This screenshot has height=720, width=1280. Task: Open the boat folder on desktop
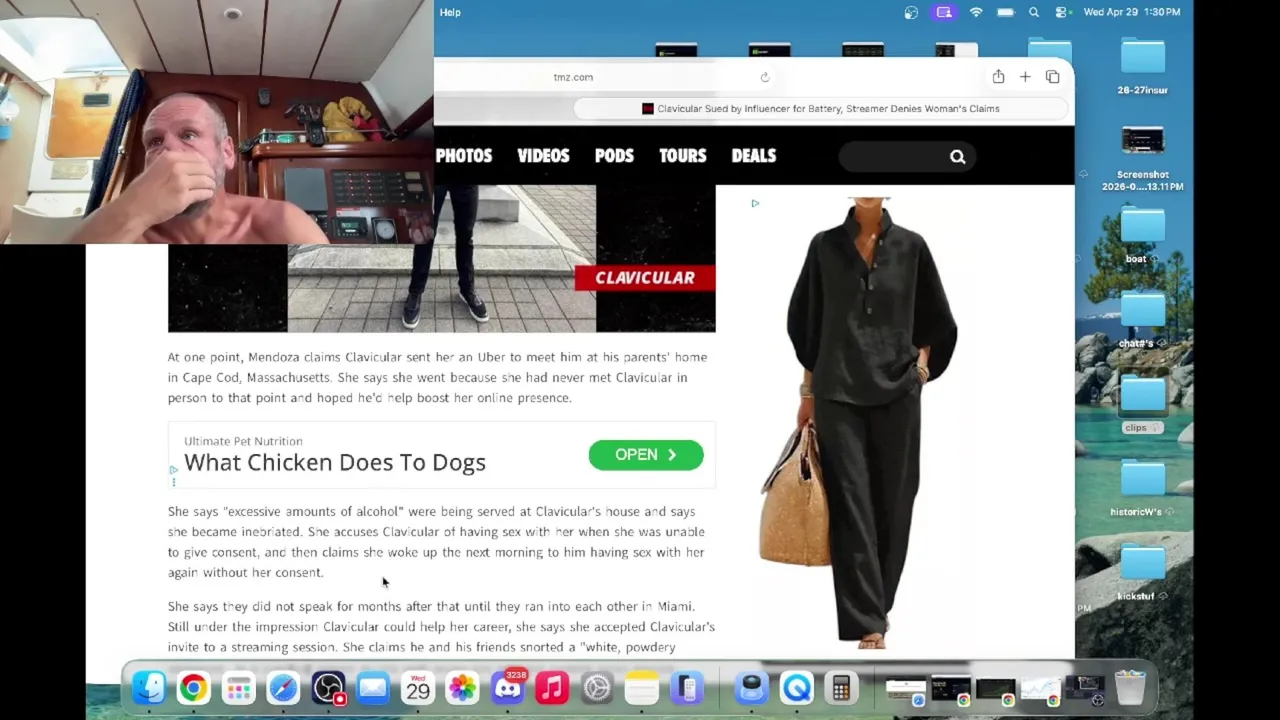(1142, 235)
